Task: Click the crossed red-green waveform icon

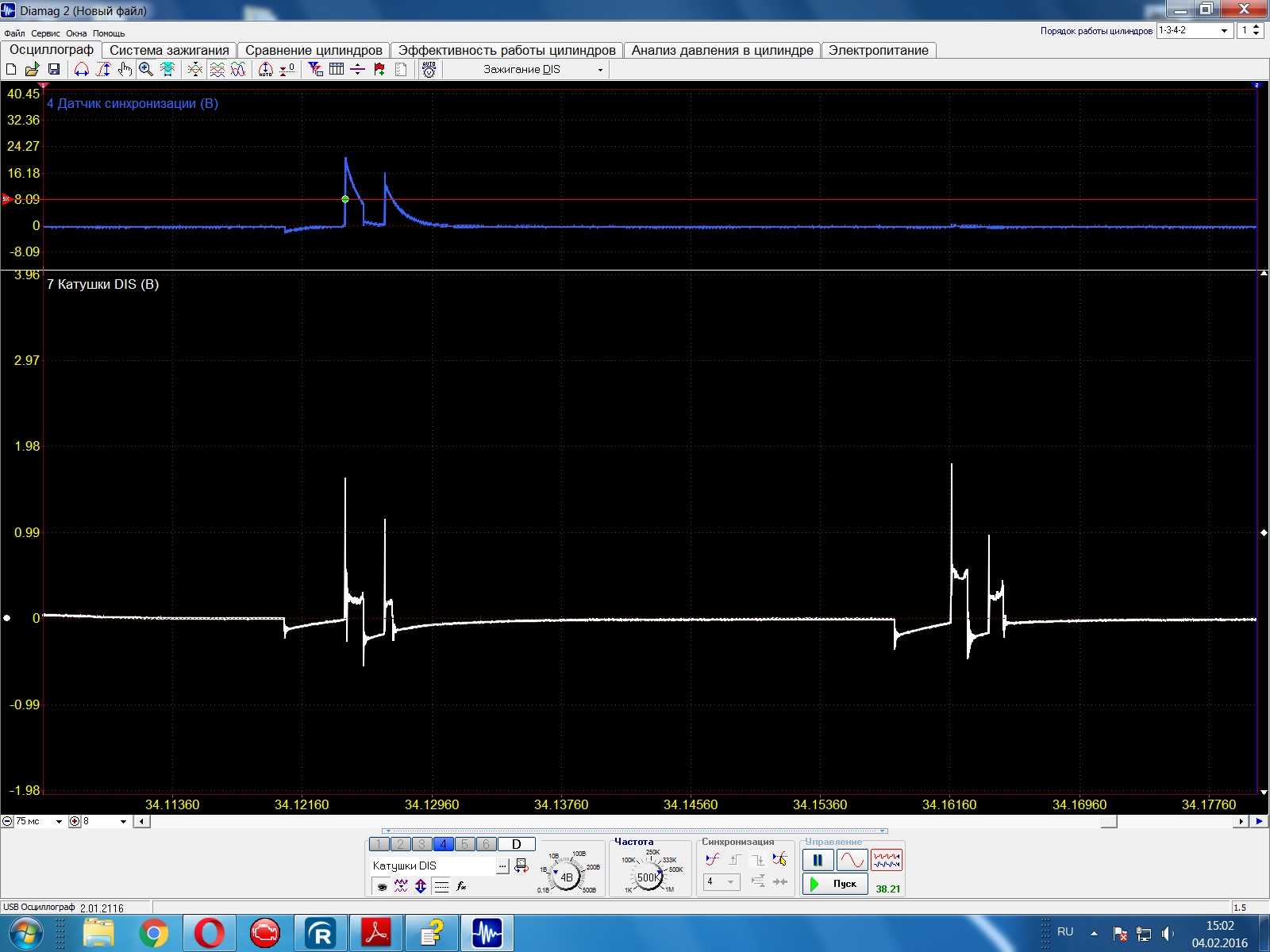Action: point(195,70)
